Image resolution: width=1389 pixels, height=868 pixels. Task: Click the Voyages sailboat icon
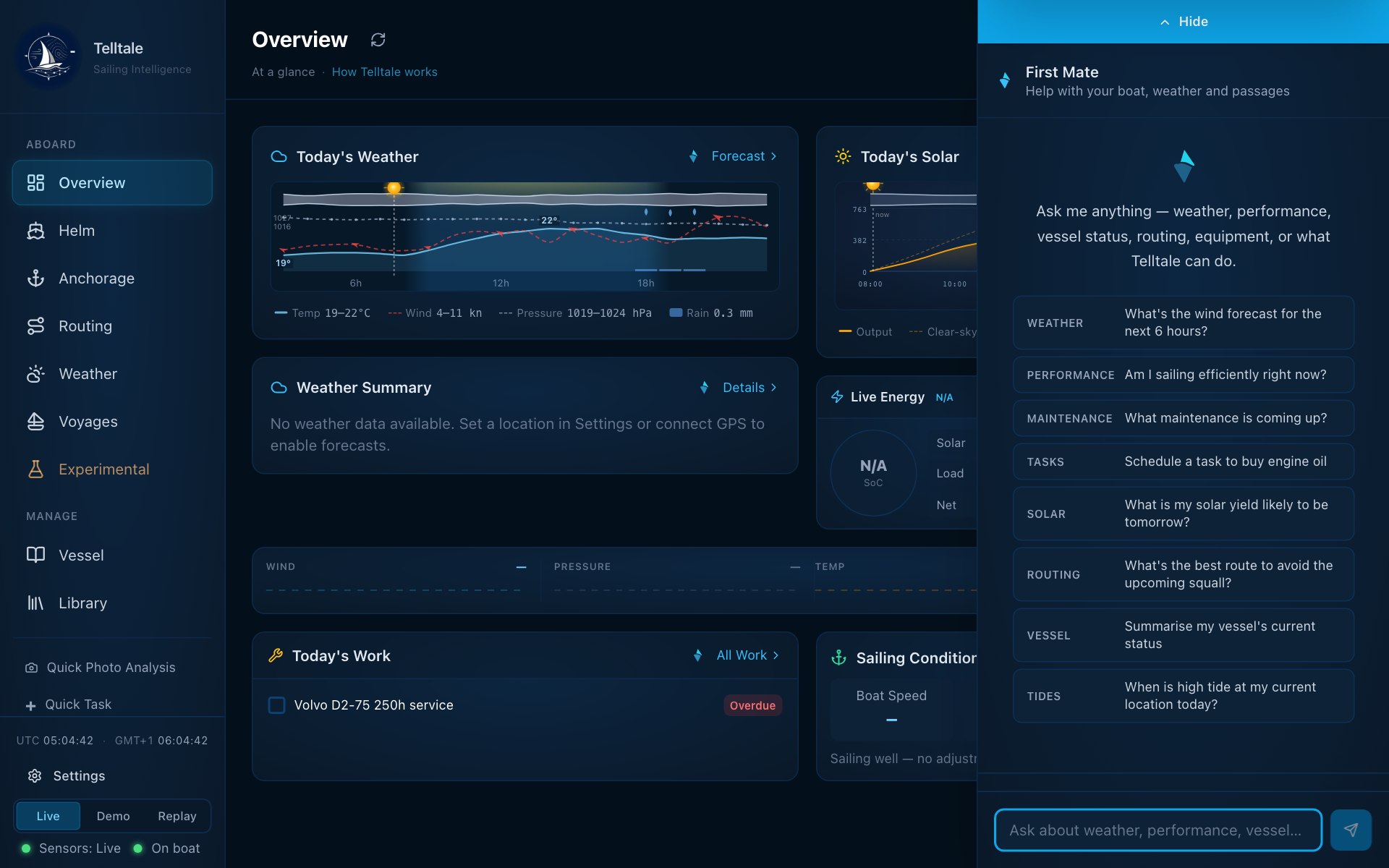pos(35,422)
